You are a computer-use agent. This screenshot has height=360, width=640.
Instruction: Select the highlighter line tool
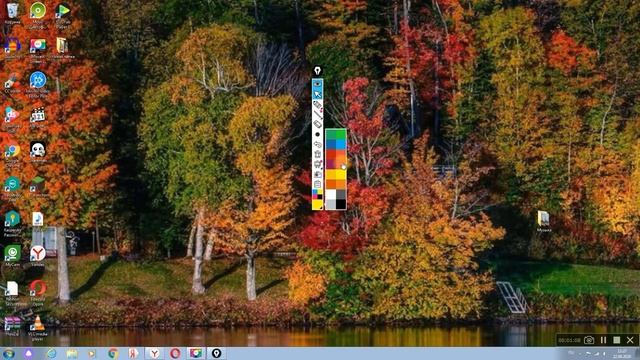tap(318, 114)
